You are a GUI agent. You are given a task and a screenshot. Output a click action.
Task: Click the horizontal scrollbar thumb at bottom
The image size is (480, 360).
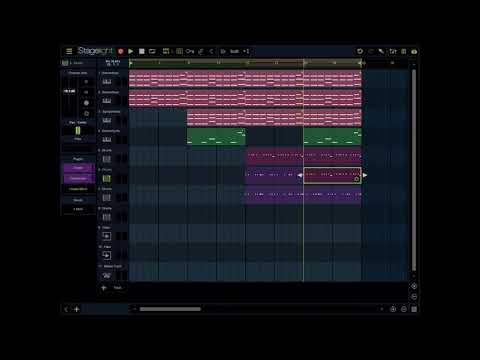point(170,309)
